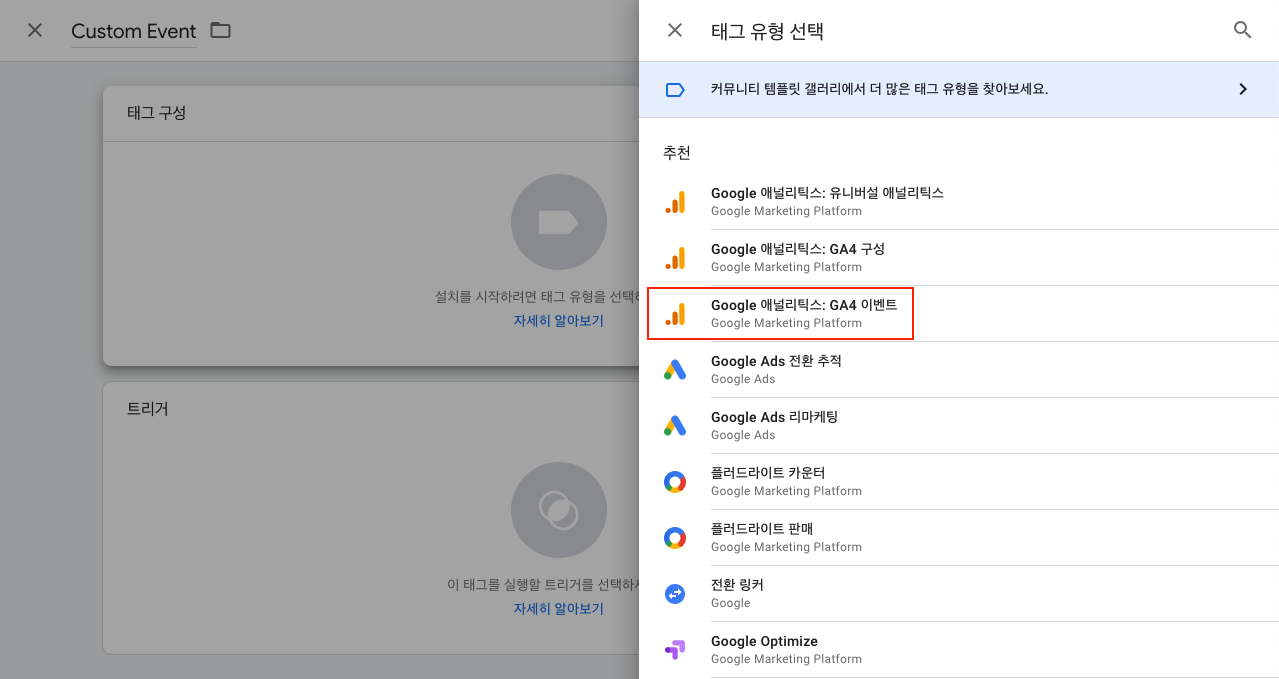
Task: Open search in tag type panel
Action: [1243, 30]
